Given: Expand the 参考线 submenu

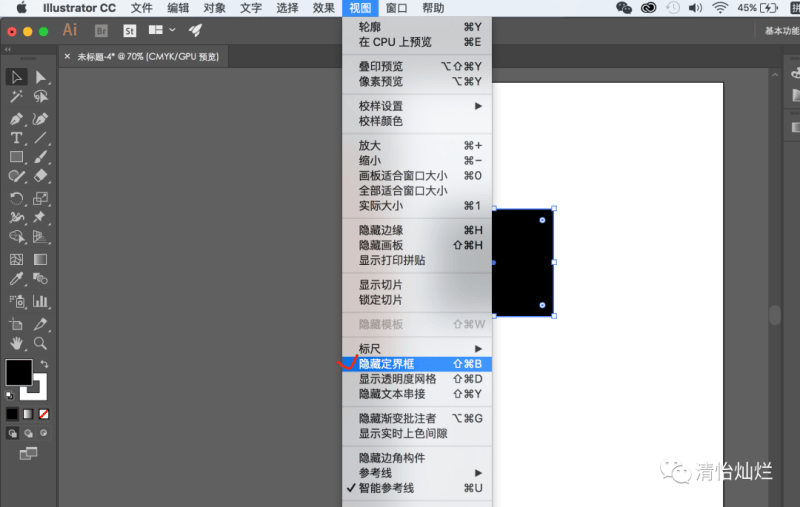Looking at the screenshot, I should [417, 473].
